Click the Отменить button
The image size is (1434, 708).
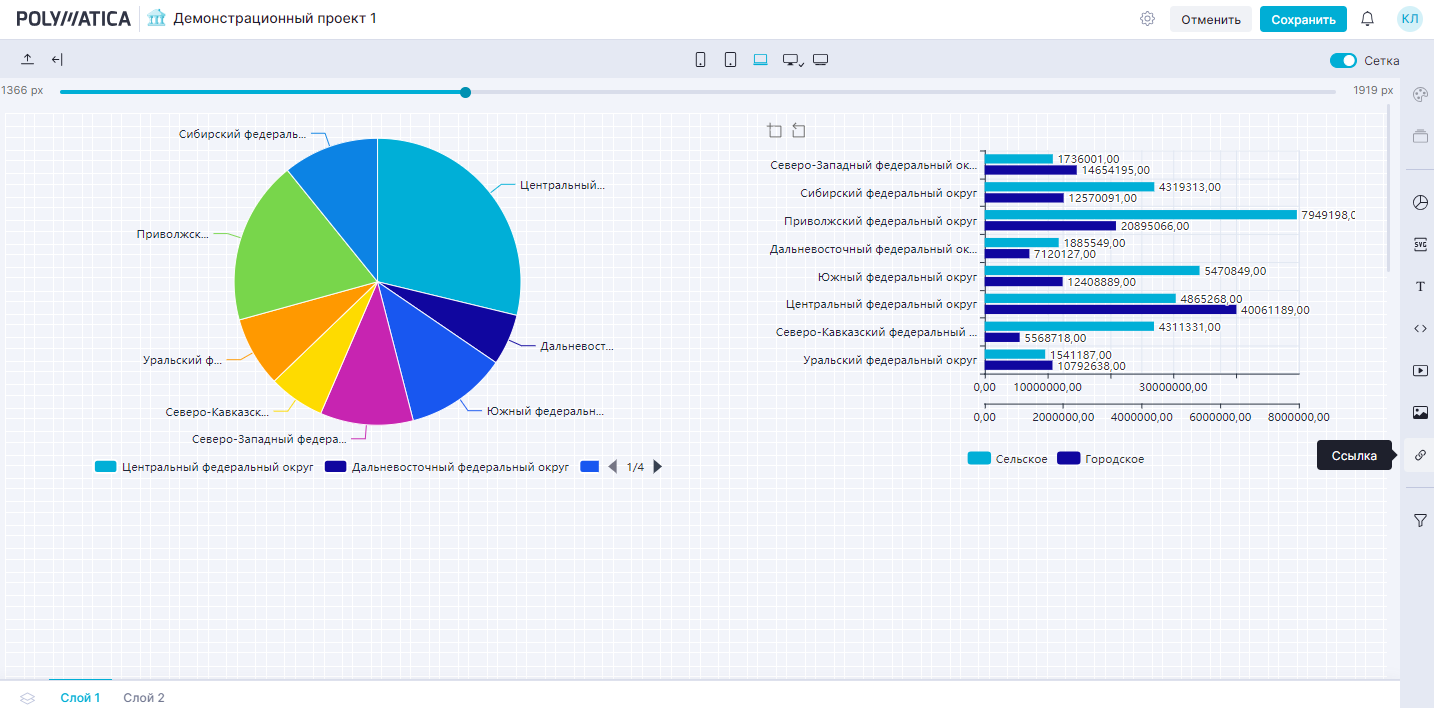tap(1210, 20)
